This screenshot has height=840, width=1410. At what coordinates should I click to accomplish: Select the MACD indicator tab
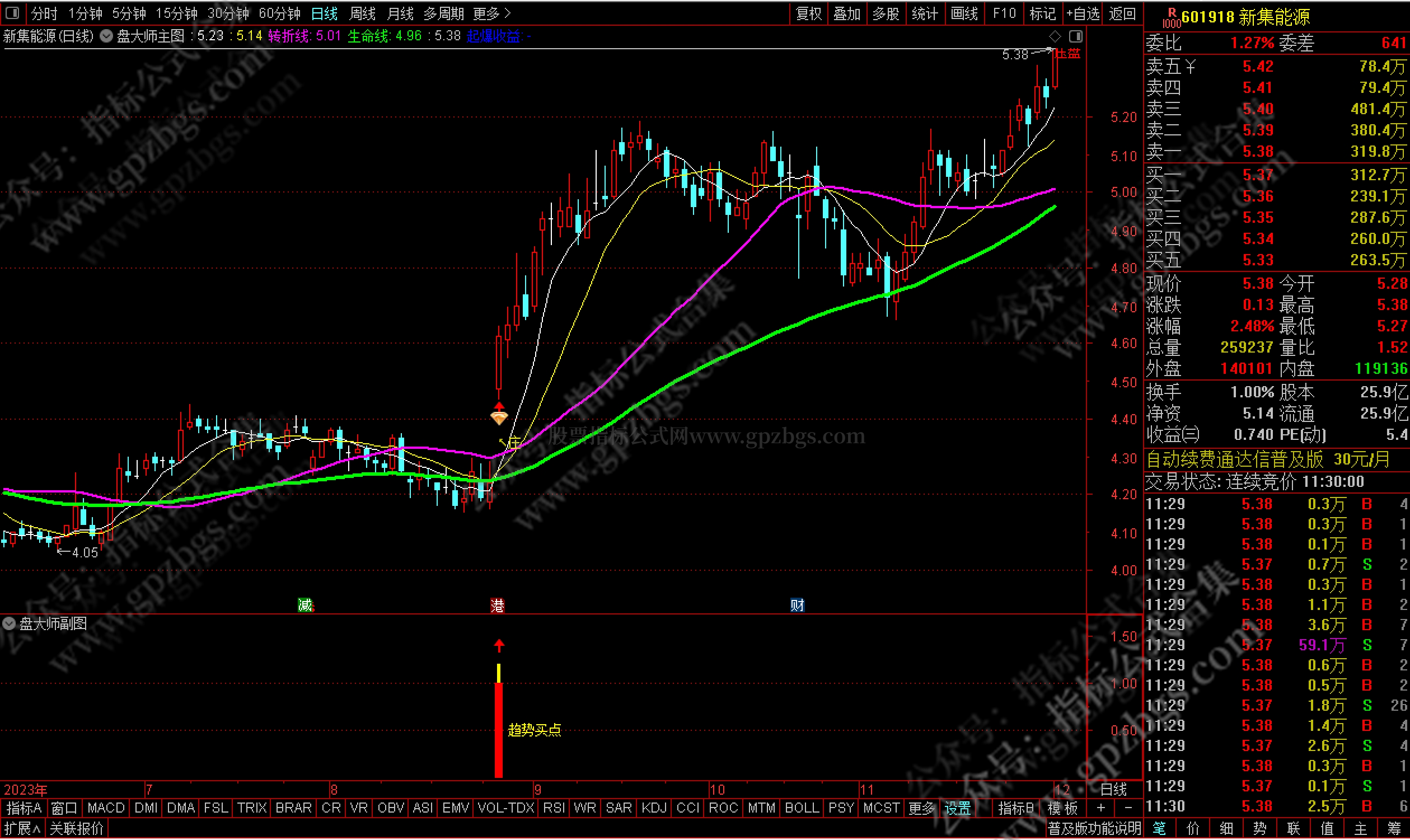(x=106, y=808)
